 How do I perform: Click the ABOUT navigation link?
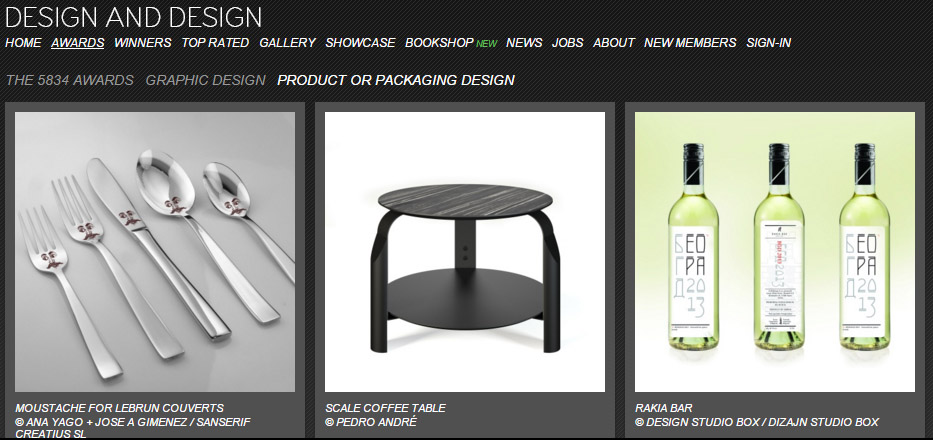click(614, 43)
